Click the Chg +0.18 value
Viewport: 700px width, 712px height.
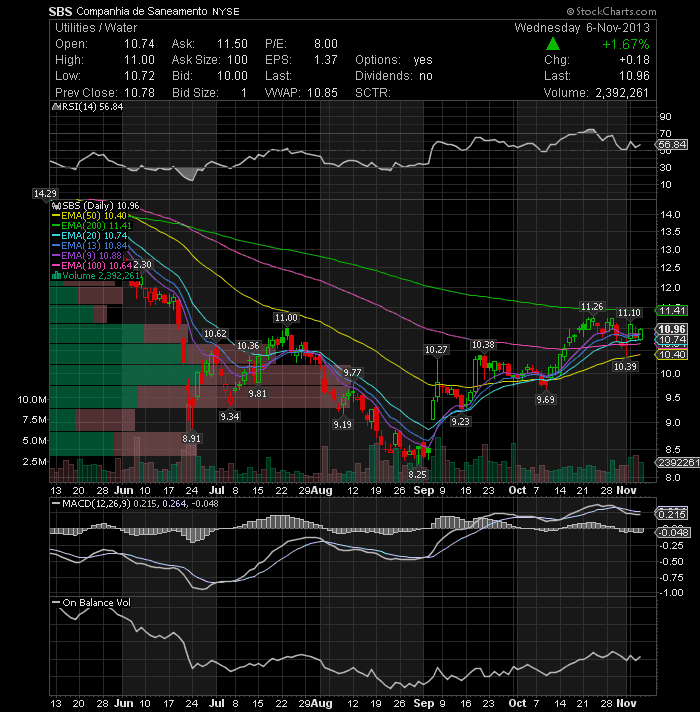tap(634, 60)
